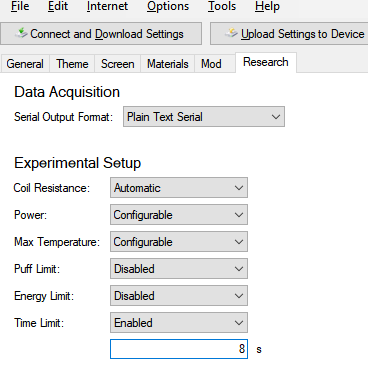
Task: Click the Power label
Action: [30, 215]
